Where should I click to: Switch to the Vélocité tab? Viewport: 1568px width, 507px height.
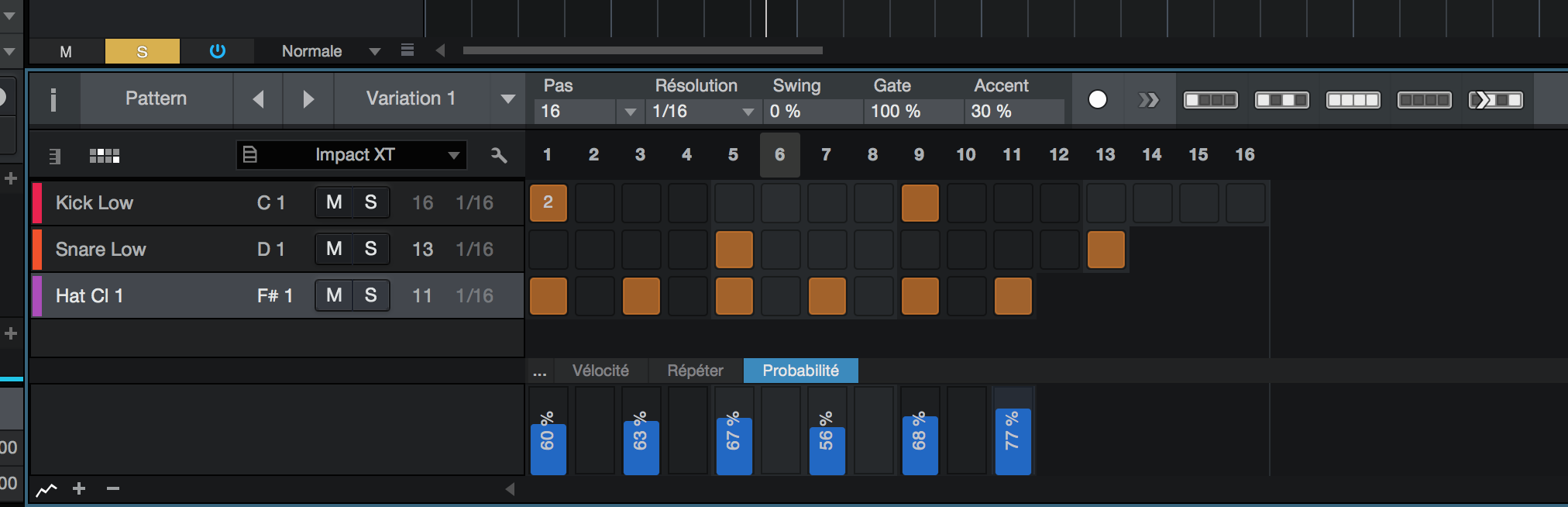(x=600, y=371)
